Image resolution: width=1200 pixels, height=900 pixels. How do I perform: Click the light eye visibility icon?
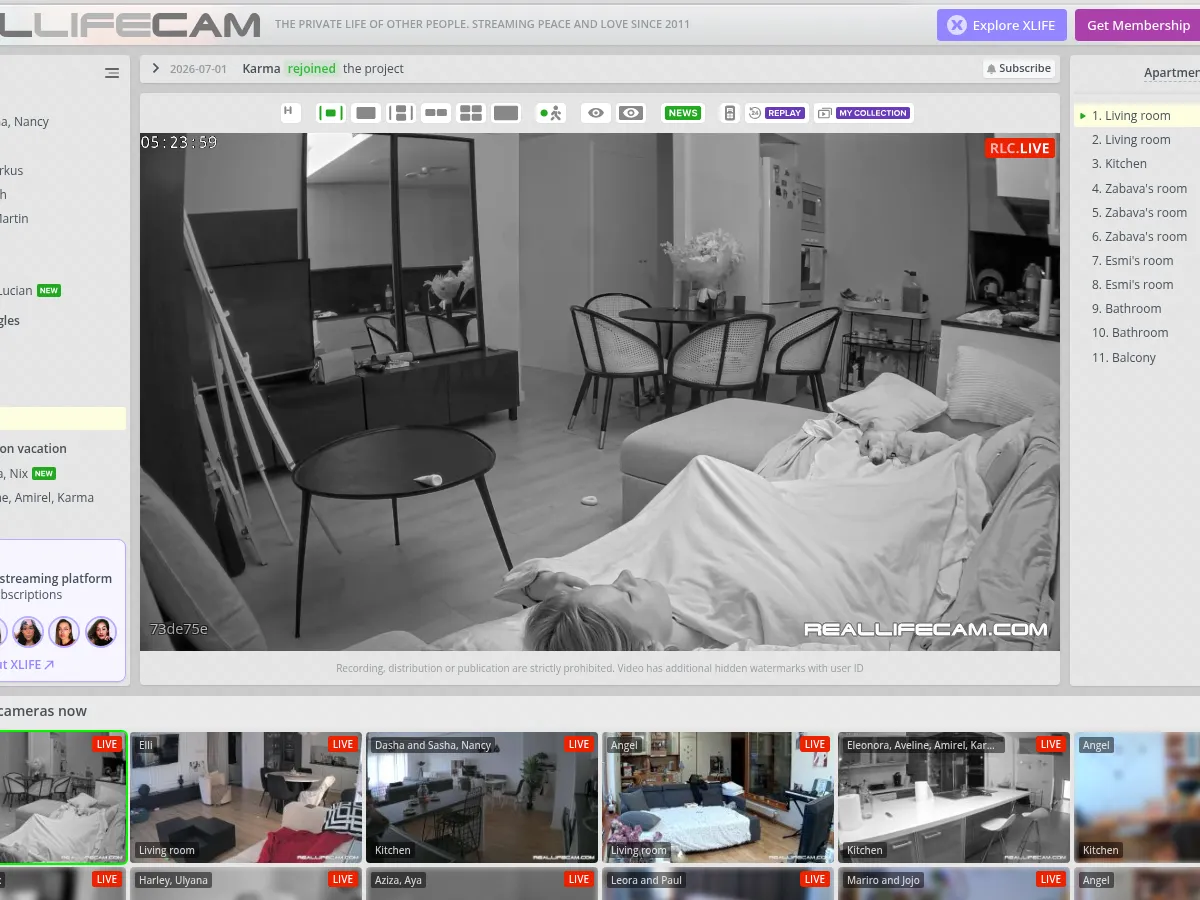click(596, 113)
